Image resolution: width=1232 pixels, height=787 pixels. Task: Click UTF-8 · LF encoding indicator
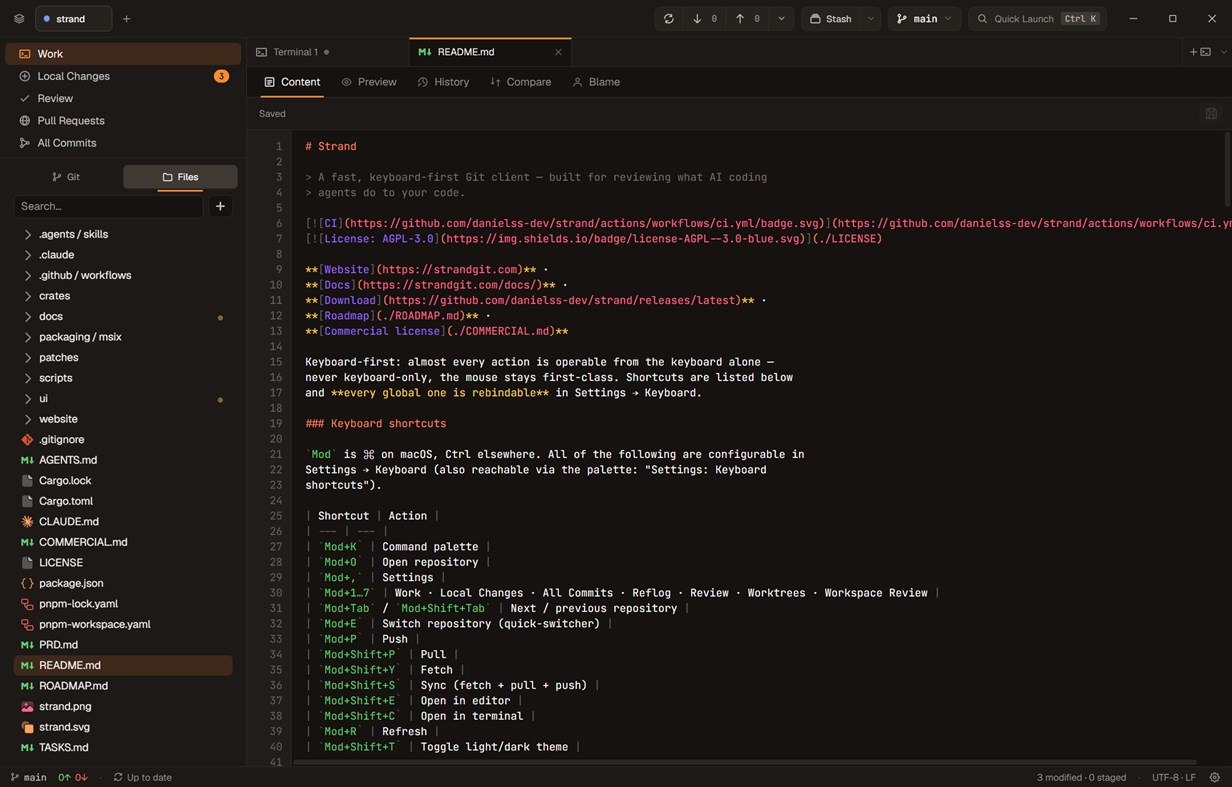1174,777
